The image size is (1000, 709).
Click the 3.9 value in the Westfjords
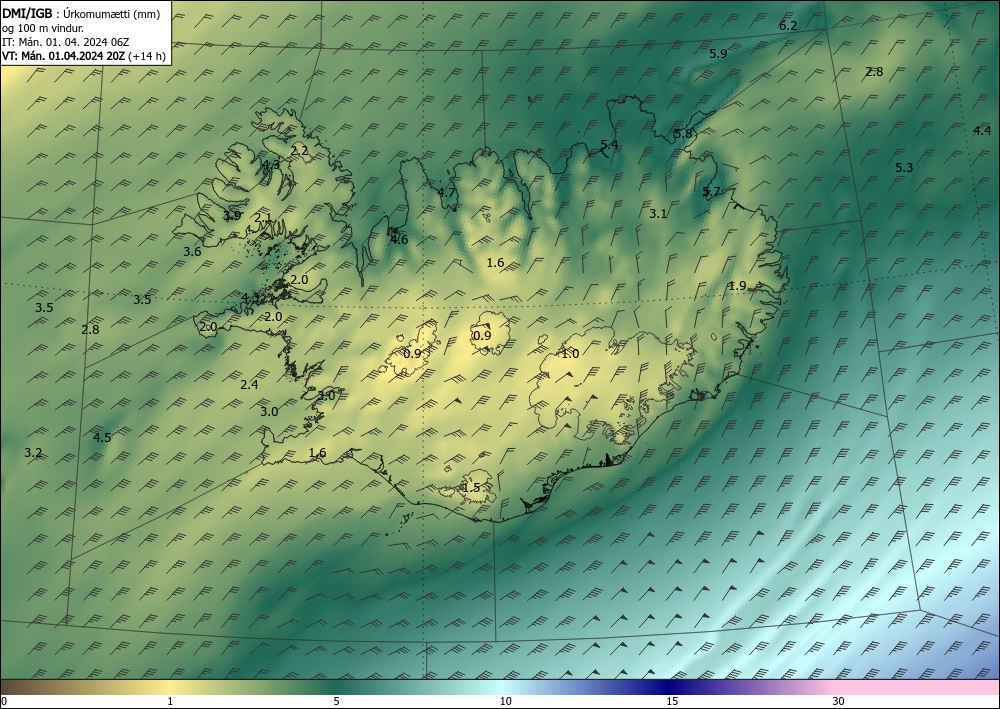(233, 216)
